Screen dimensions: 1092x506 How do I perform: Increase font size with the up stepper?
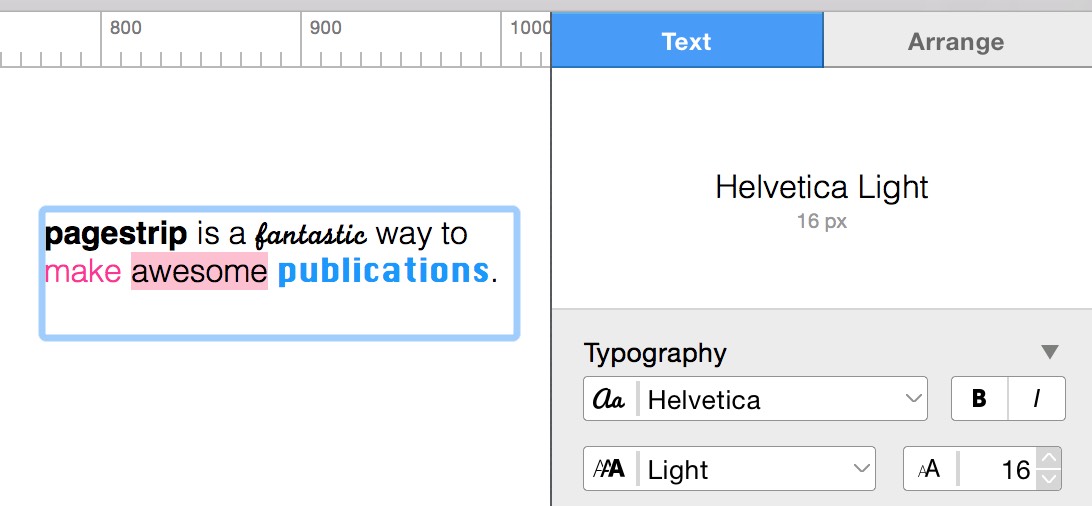[1048, 460]
